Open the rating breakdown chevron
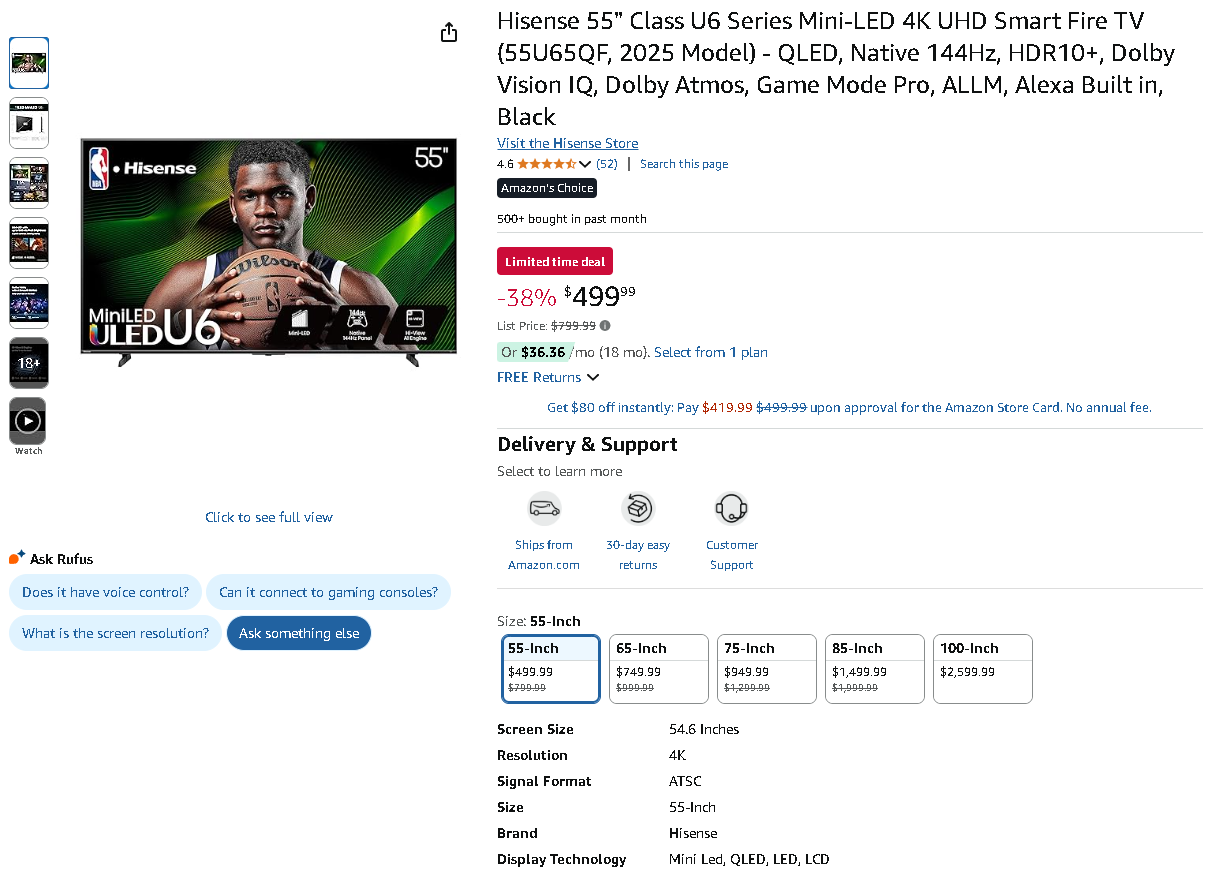This screenshot has width=1207, height=869. point(585,164)
